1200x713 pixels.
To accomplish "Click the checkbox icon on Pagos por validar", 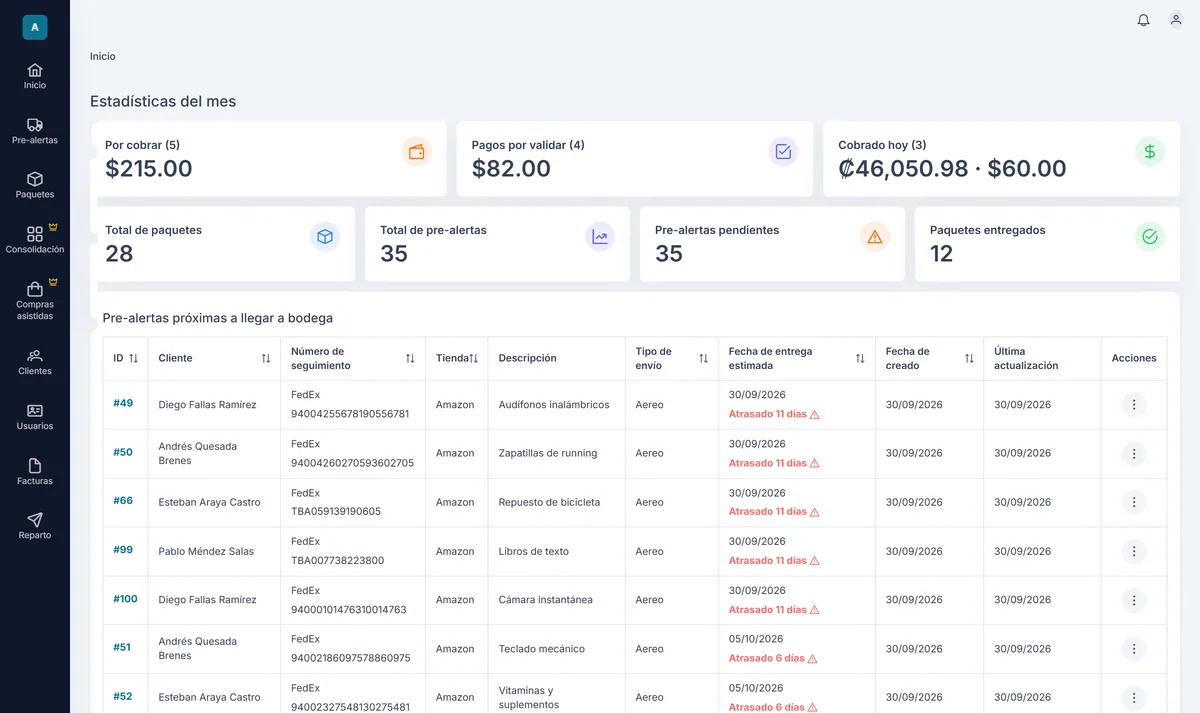I will [783, 152].
